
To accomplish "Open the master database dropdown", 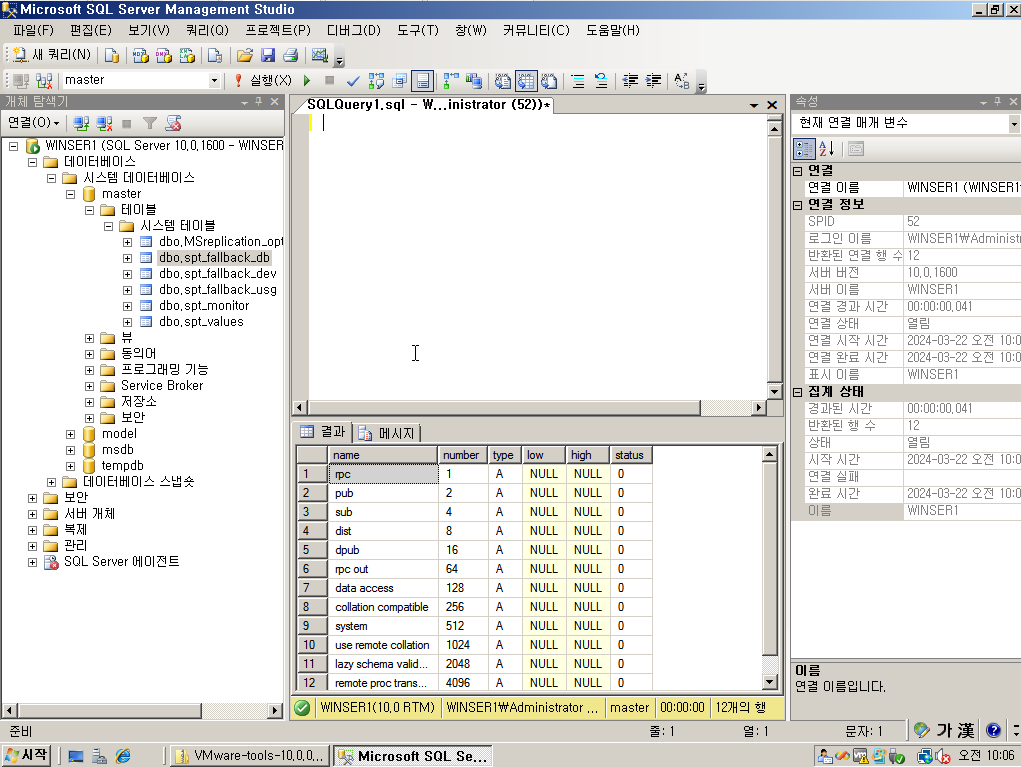I will pos(214,80).
